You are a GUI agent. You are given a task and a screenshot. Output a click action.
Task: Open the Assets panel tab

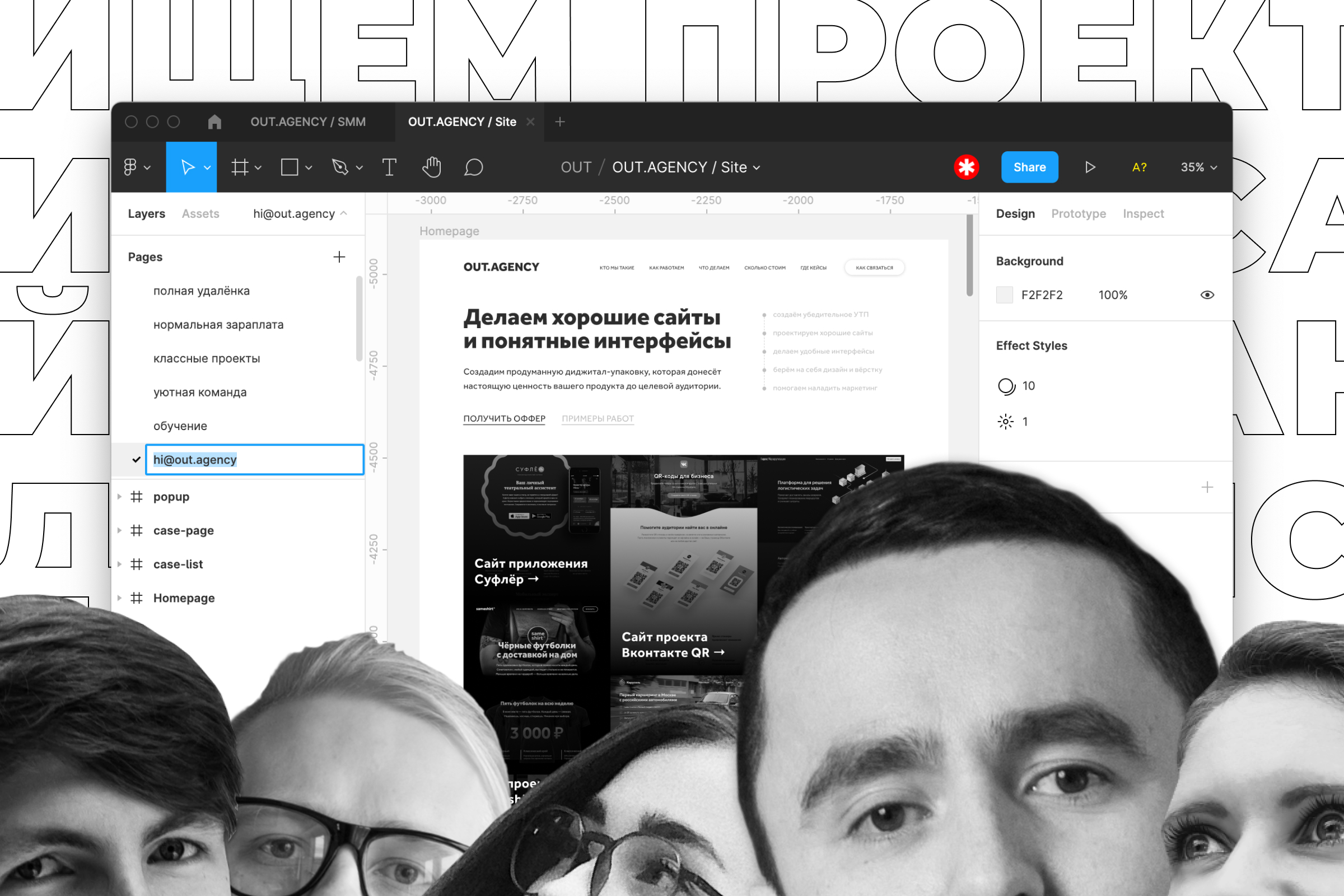click(200, 214)
